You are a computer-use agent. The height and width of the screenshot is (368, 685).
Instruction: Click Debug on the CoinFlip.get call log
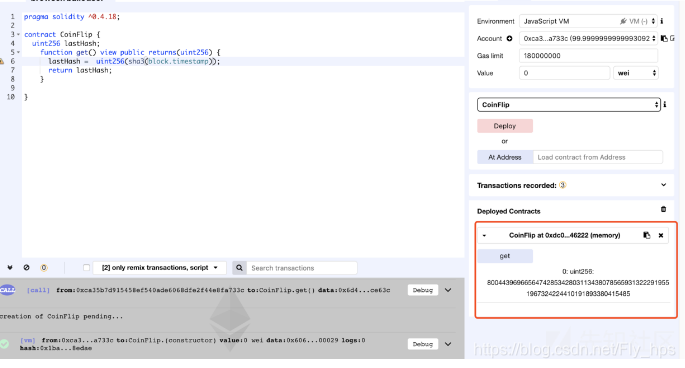422,290
